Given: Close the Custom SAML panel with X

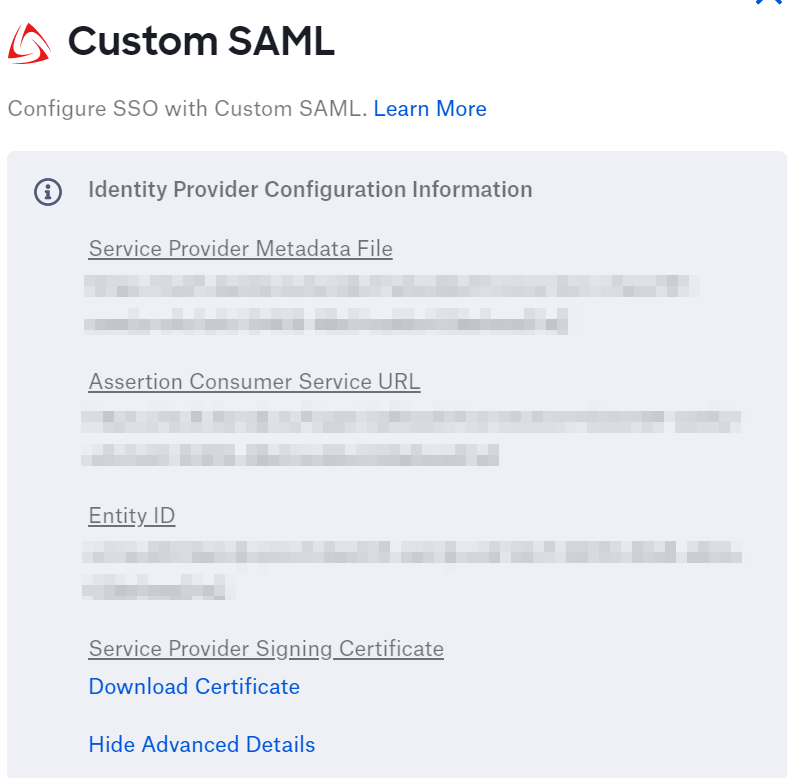Looking at the screenshot, I should pyautogui.click(x=769, y=2).
